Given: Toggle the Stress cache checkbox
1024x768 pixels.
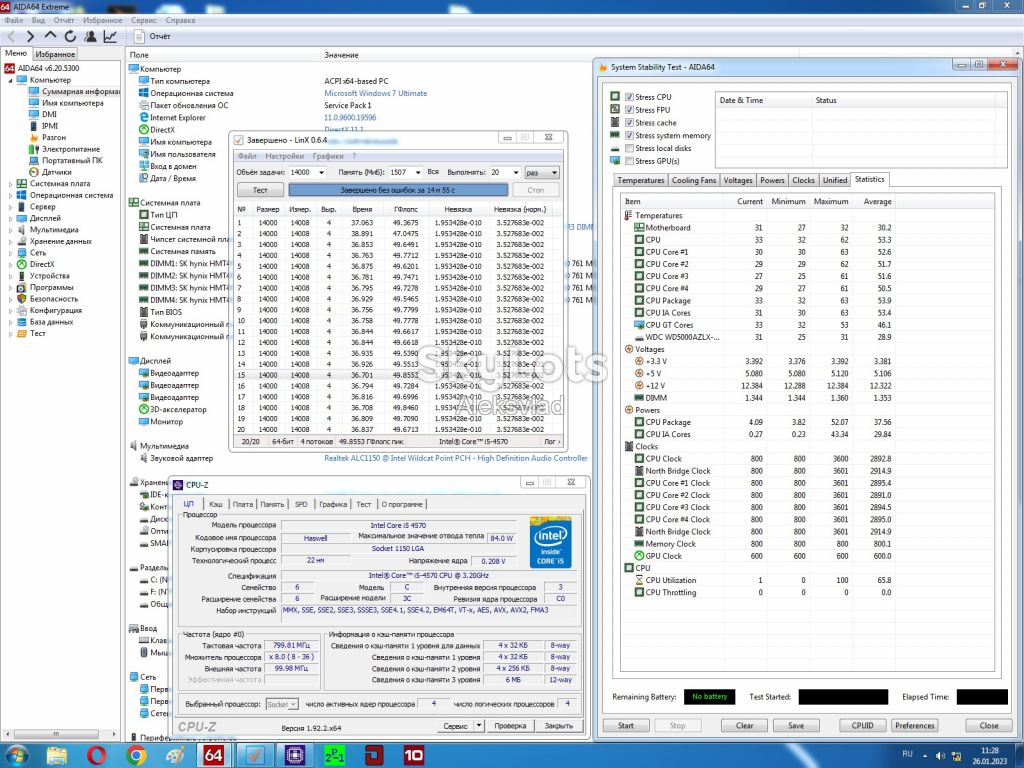Looking at the screenshot, I should (629, 123).
